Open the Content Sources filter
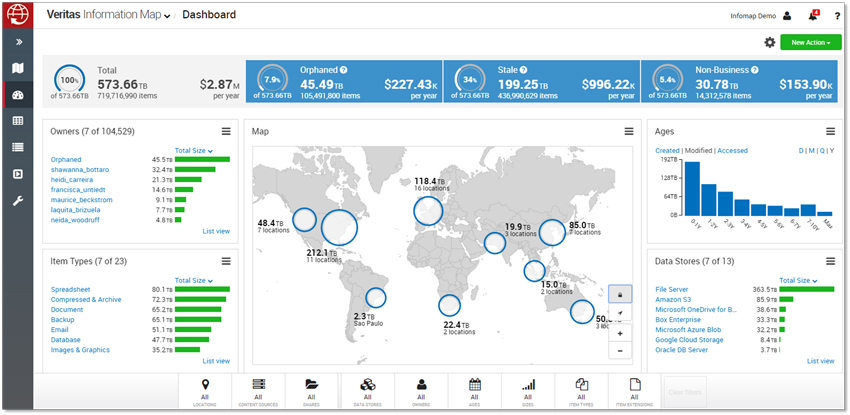The image size is (850, 415). pos(258,392)
